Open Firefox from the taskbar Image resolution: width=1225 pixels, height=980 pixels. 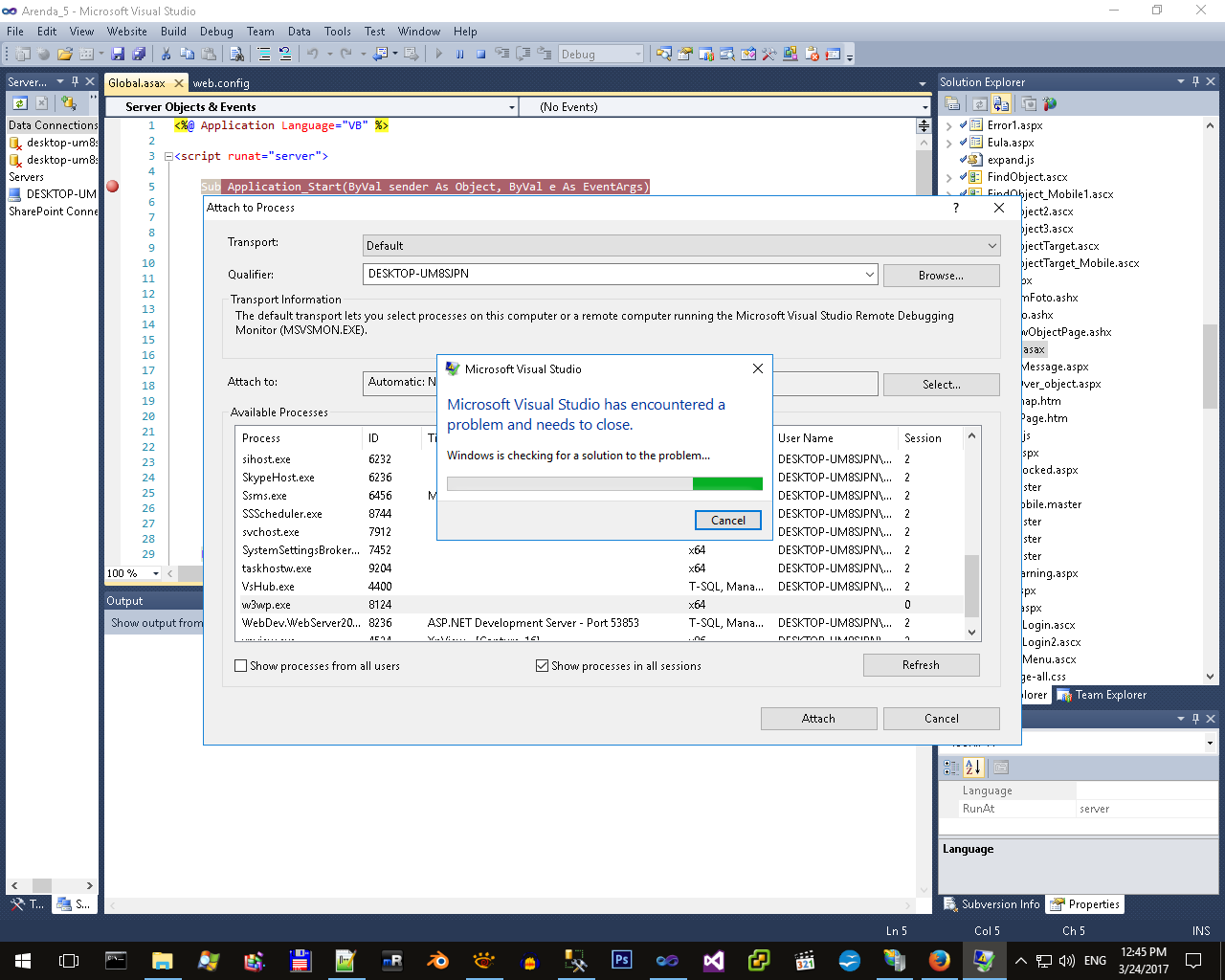[x=939, y=960]
